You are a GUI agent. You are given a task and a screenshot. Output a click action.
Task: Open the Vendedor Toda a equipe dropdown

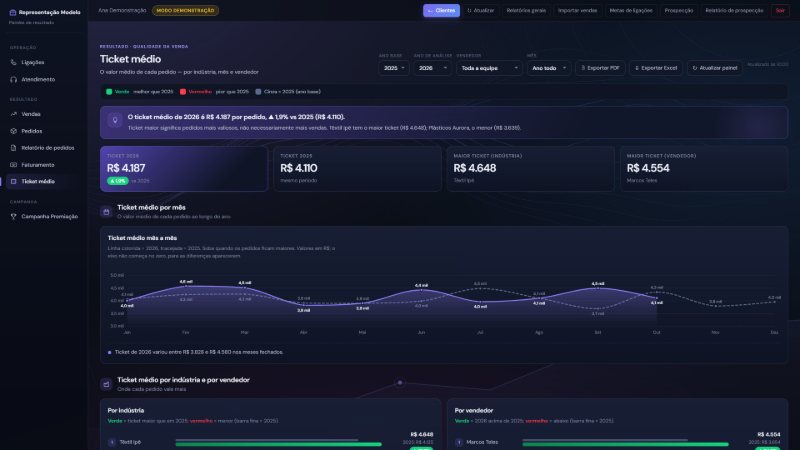coord(489,68)
